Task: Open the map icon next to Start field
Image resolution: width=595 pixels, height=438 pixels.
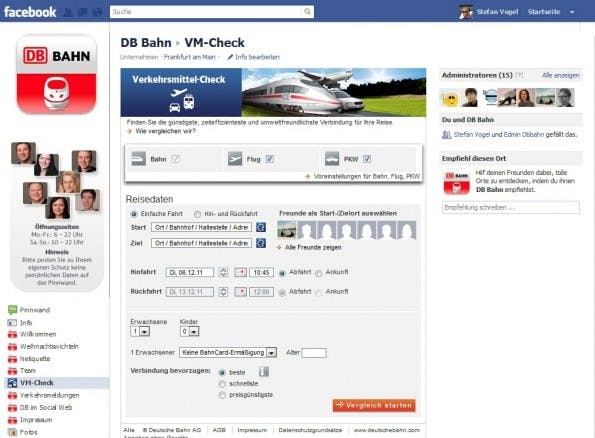Action: click(261, 227)
